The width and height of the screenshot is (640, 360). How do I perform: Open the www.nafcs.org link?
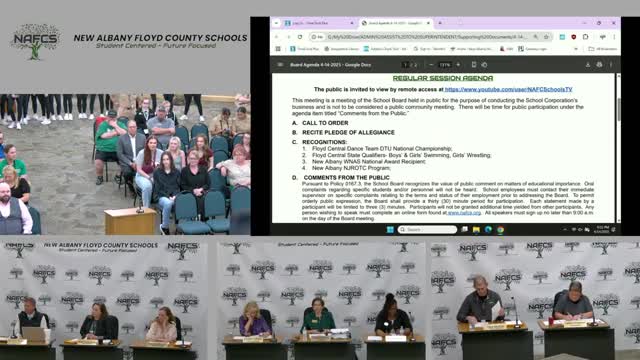pyautogui.click(x=464, y=213)
